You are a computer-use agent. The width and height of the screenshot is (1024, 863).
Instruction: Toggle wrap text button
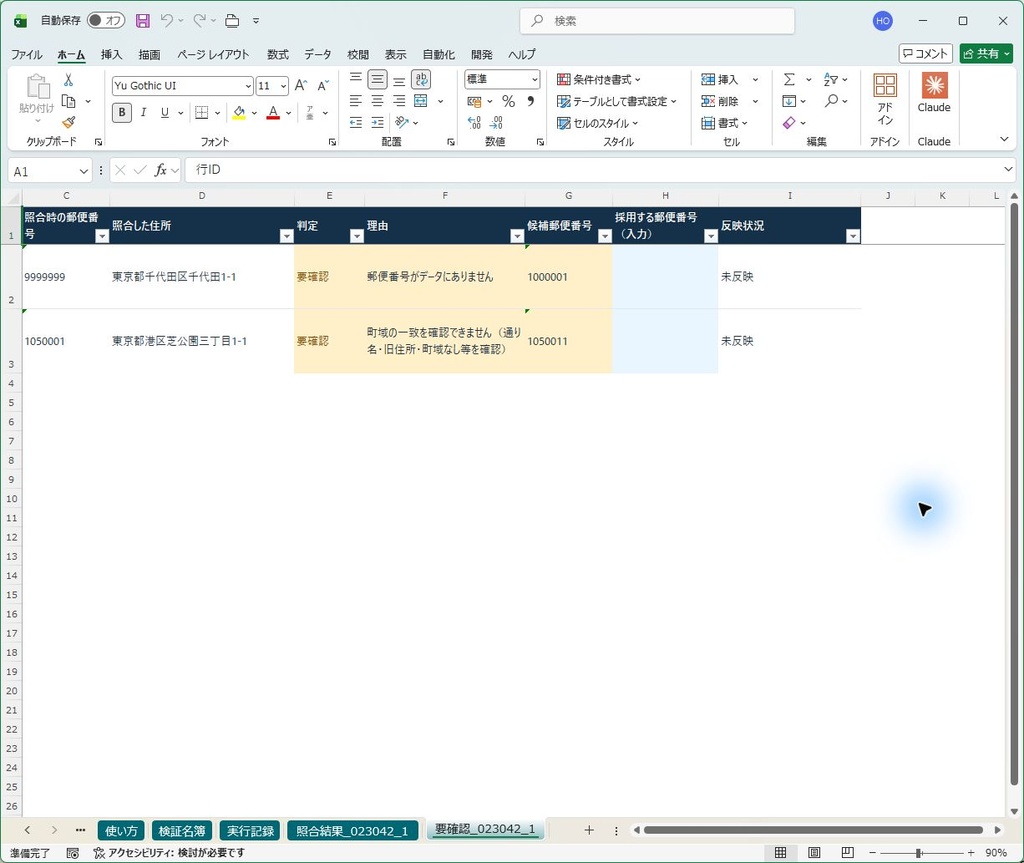click(421, 80)
